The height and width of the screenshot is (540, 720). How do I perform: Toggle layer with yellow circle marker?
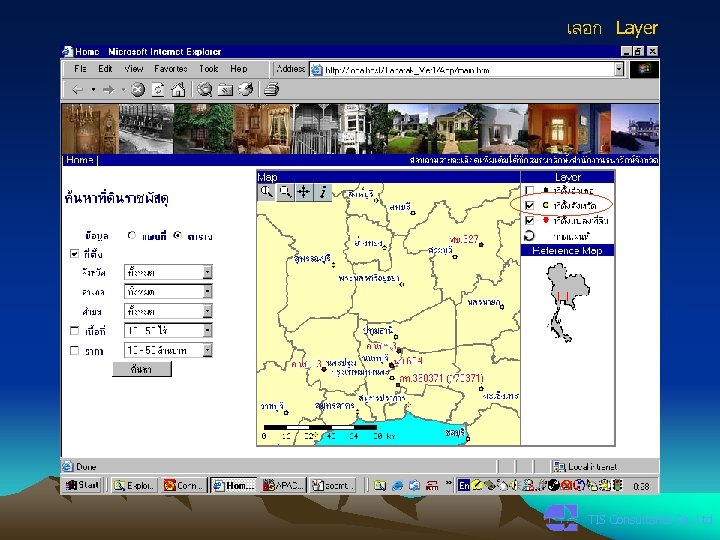529,205
